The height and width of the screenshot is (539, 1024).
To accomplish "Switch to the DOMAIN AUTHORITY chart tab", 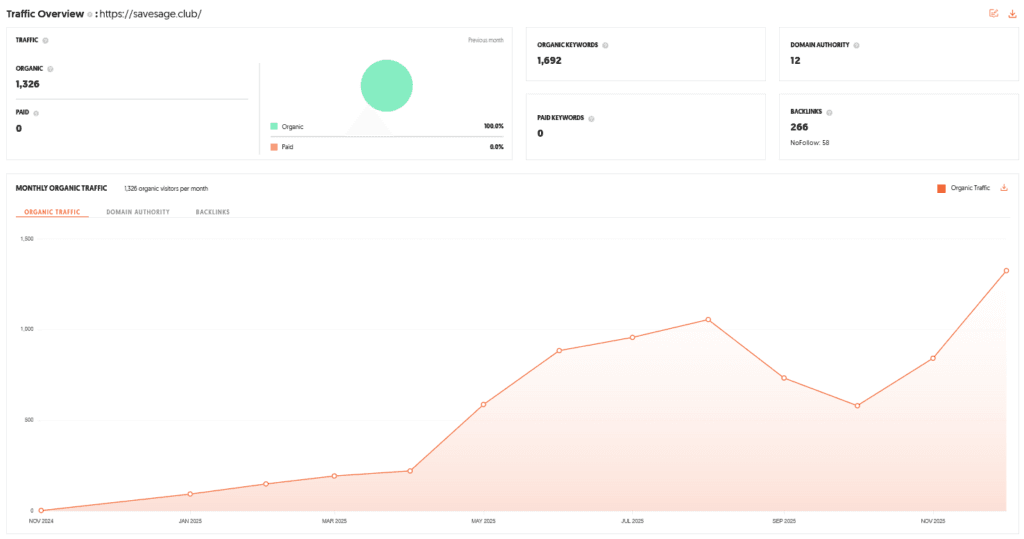I will pos(138,212).
